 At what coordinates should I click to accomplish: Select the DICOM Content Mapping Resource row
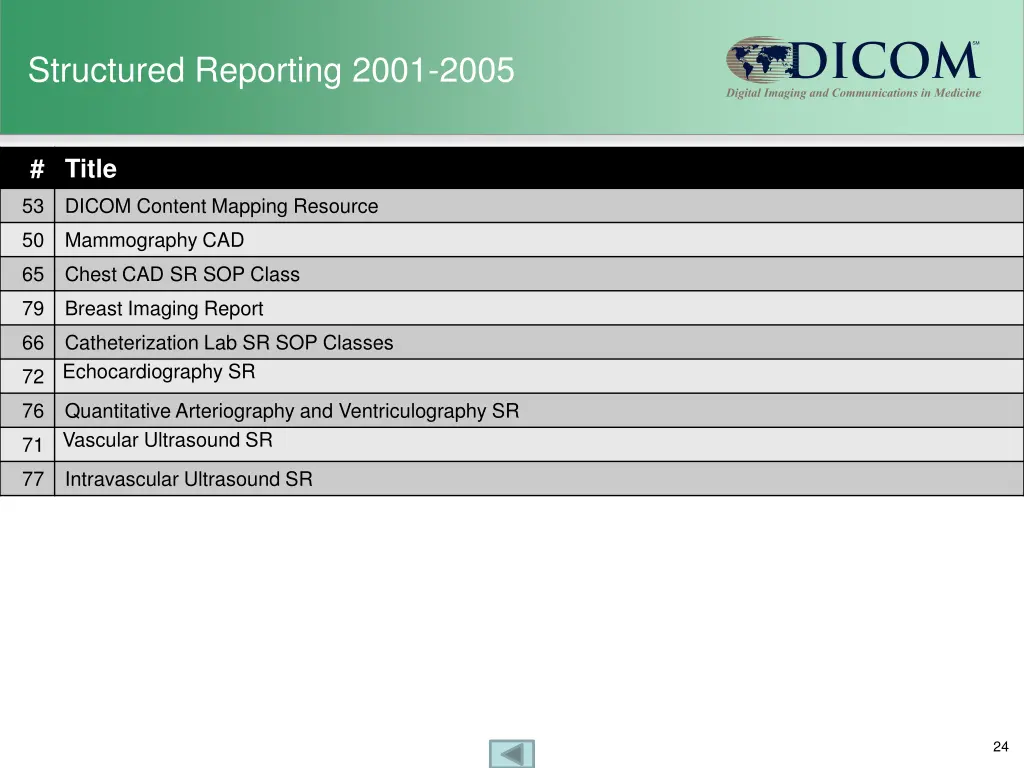coord(221,207)
